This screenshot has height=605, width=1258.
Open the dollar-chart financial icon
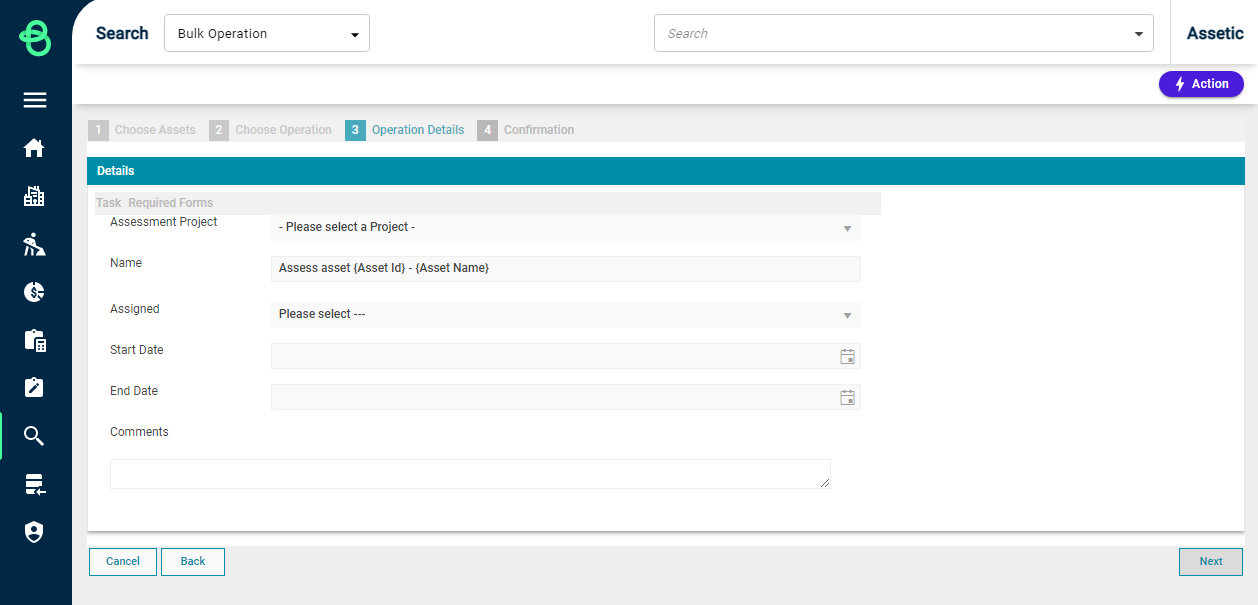[35, 292]
